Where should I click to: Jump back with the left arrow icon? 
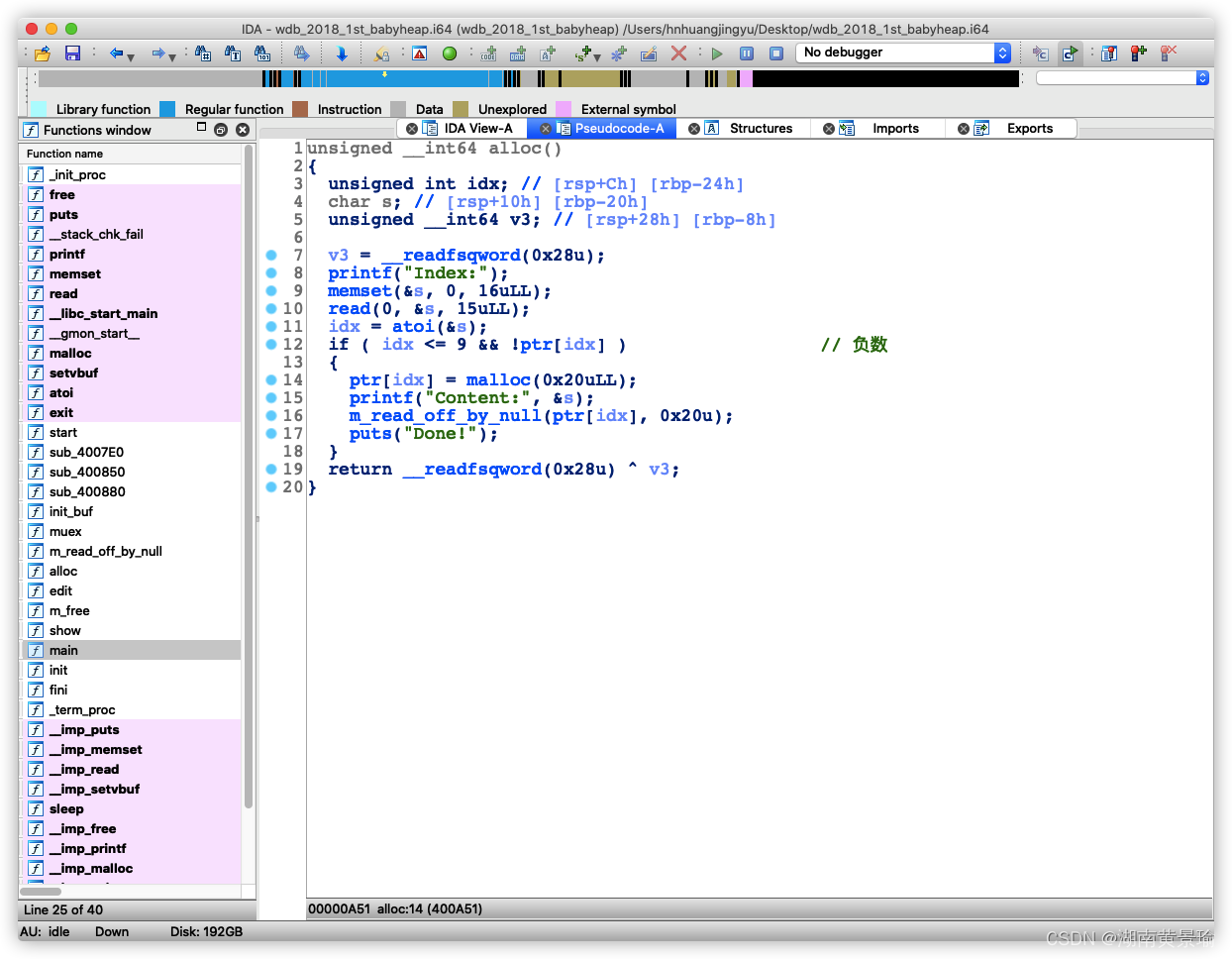[116, 53]
